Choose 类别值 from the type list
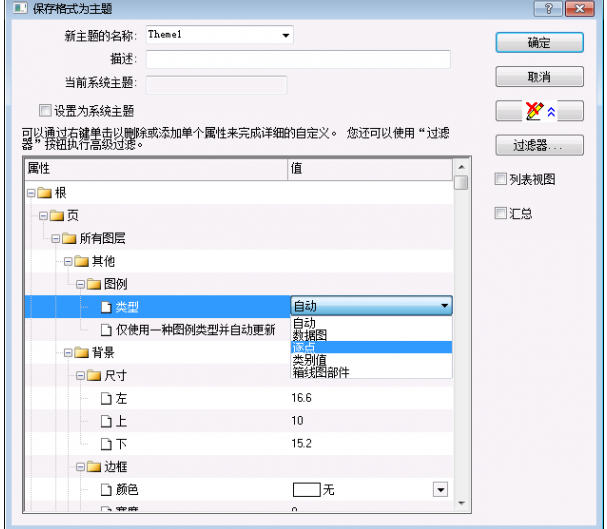 click(371, 360)
